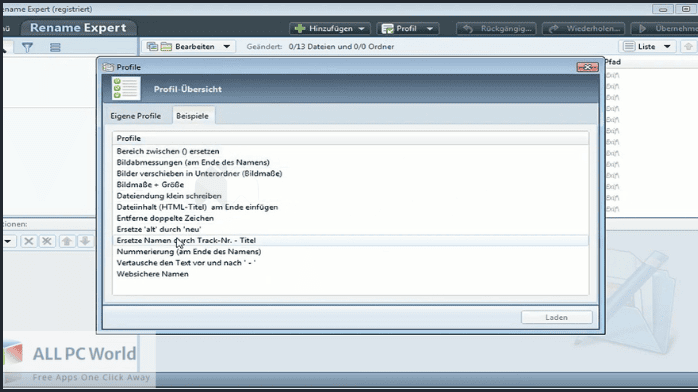Select 'Vertausche den Text vor und nach' profile
698x392 pixels.
pyautogui.click(x=350, y=263)
